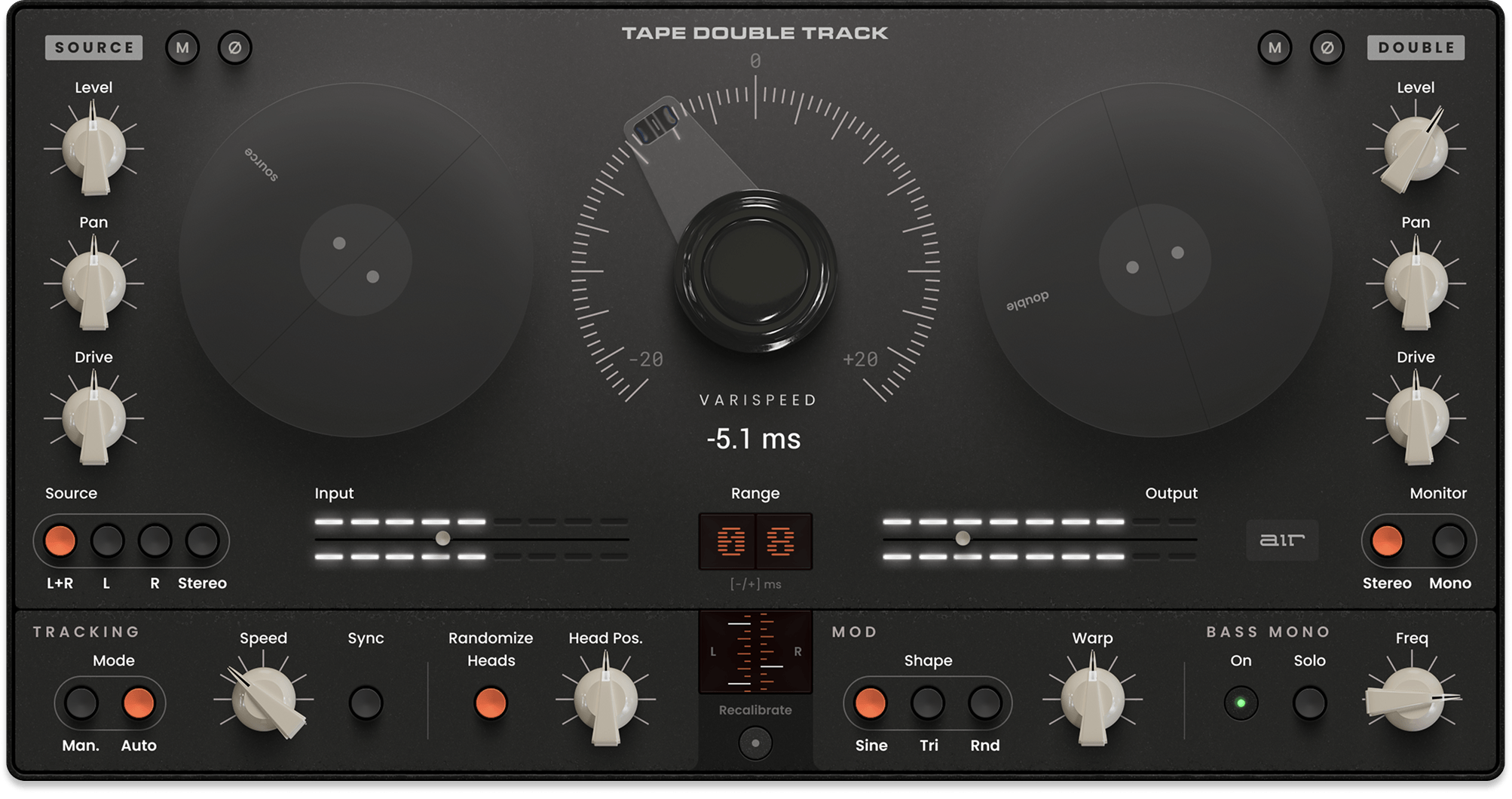Viewport: 1512px width, 799px height.
Task: Enable Bass Mono Solo
Action: point(1309,703)
